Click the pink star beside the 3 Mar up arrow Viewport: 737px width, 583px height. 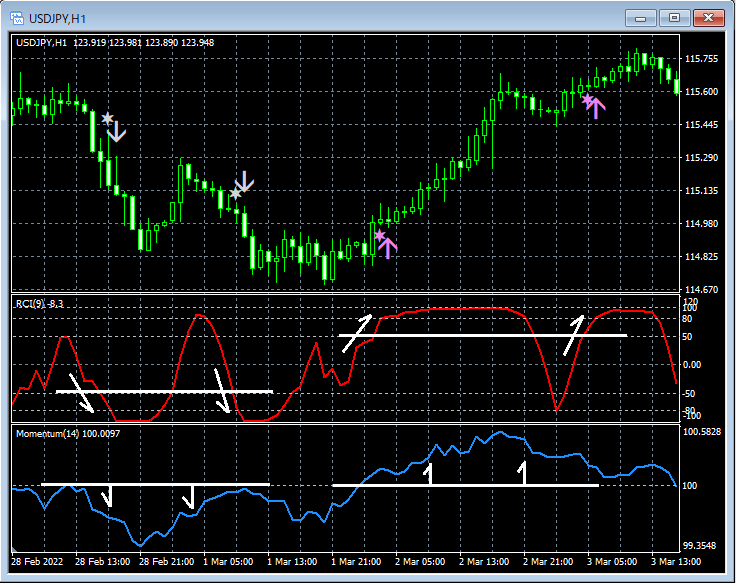tap(587, 99)
